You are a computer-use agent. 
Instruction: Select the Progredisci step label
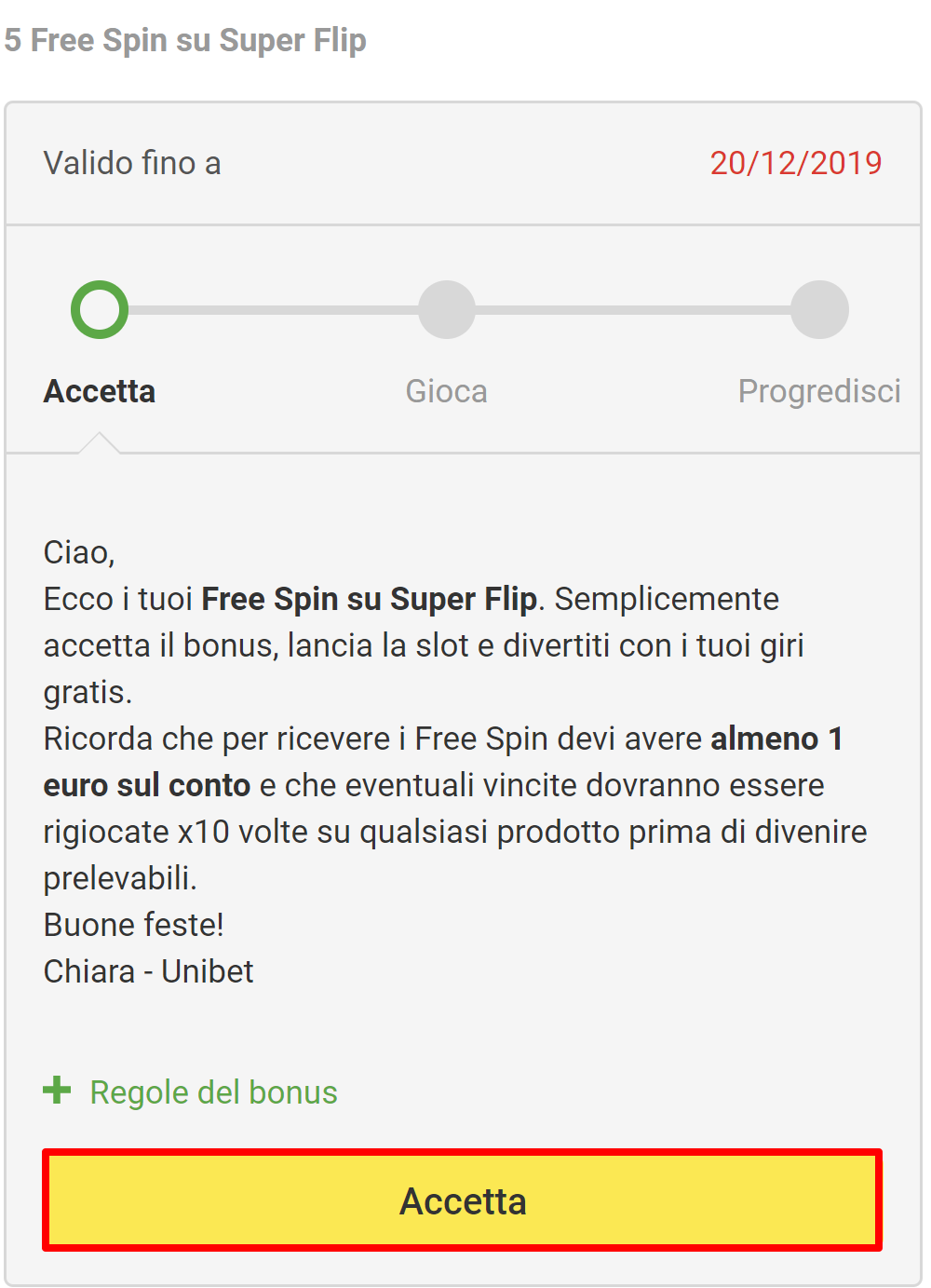[819, 391]
